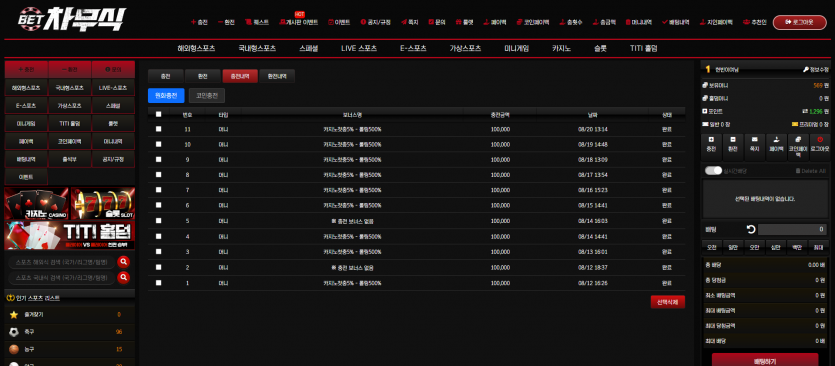Click the search icon for 국내식 sports search
835x366 pixels.
tap(124, 277)
